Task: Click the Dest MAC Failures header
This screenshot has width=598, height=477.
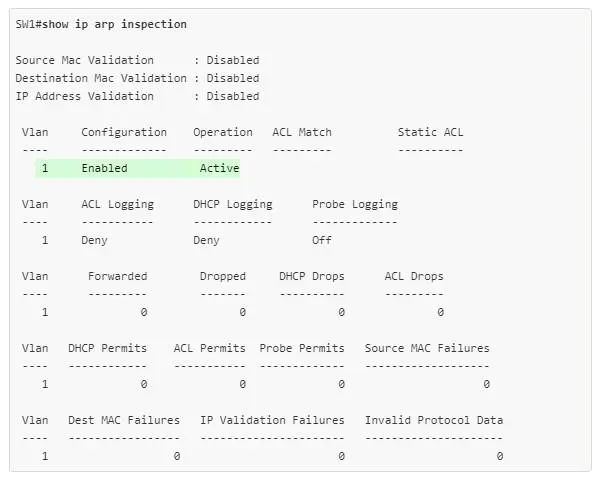Action: pos(124,420)
